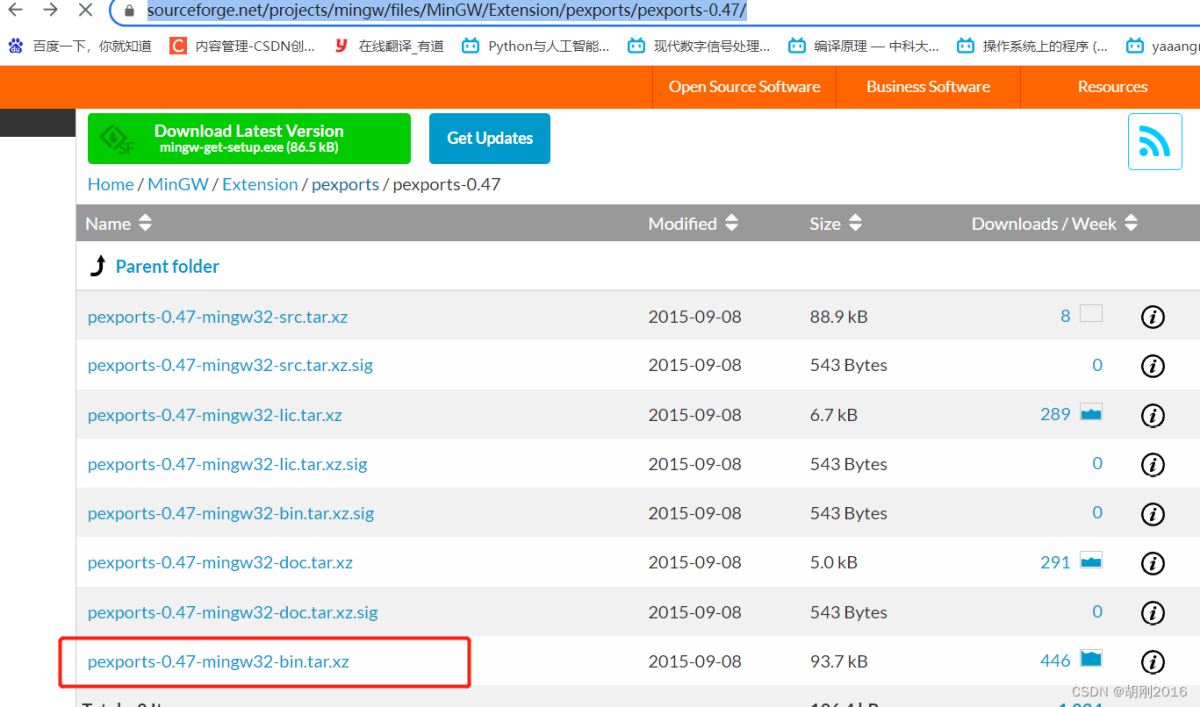The width and height of the screenshot is (1200, 707).
Task: Open the 现代数字信号处理 bookmark
Action: (699, 46)
